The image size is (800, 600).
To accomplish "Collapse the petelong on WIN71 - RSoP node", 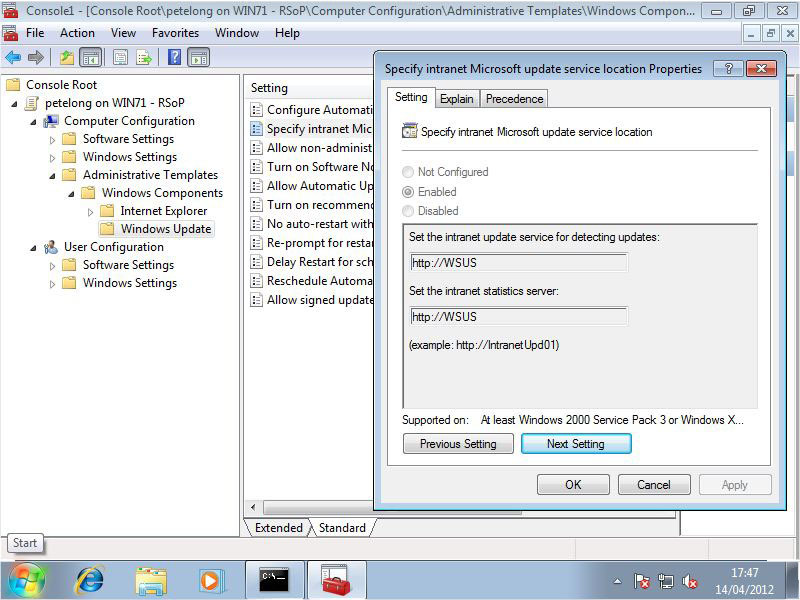I will (x=14, y=104).
